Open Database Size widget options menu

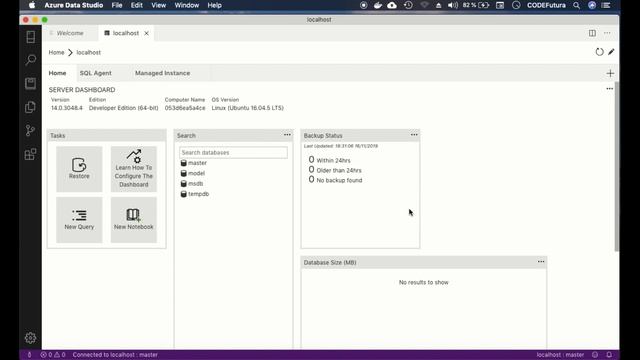click(x=541, y=262)
